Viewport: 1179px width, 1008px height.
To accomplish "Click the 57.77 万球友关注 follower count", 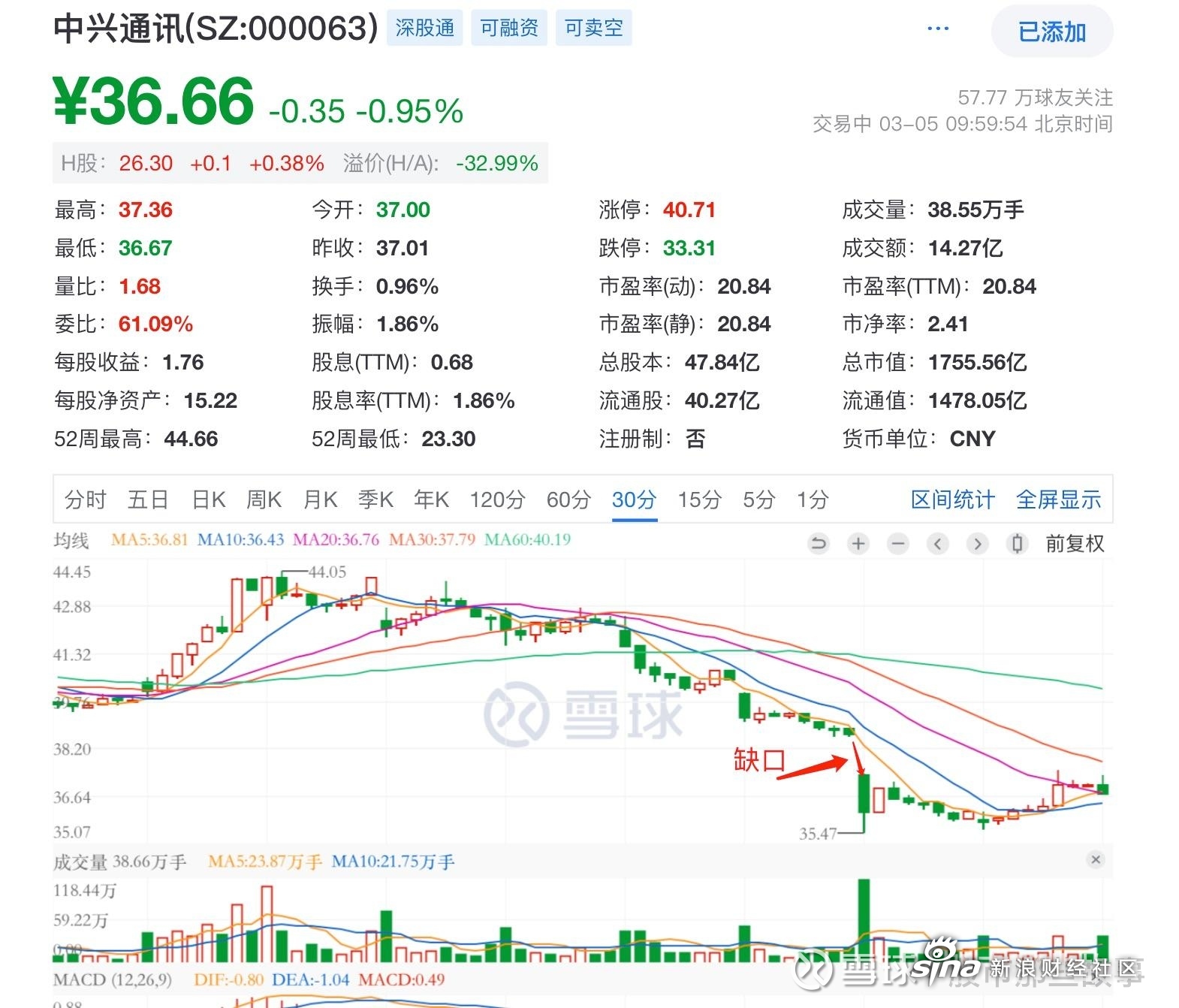I will (1035, 98).
